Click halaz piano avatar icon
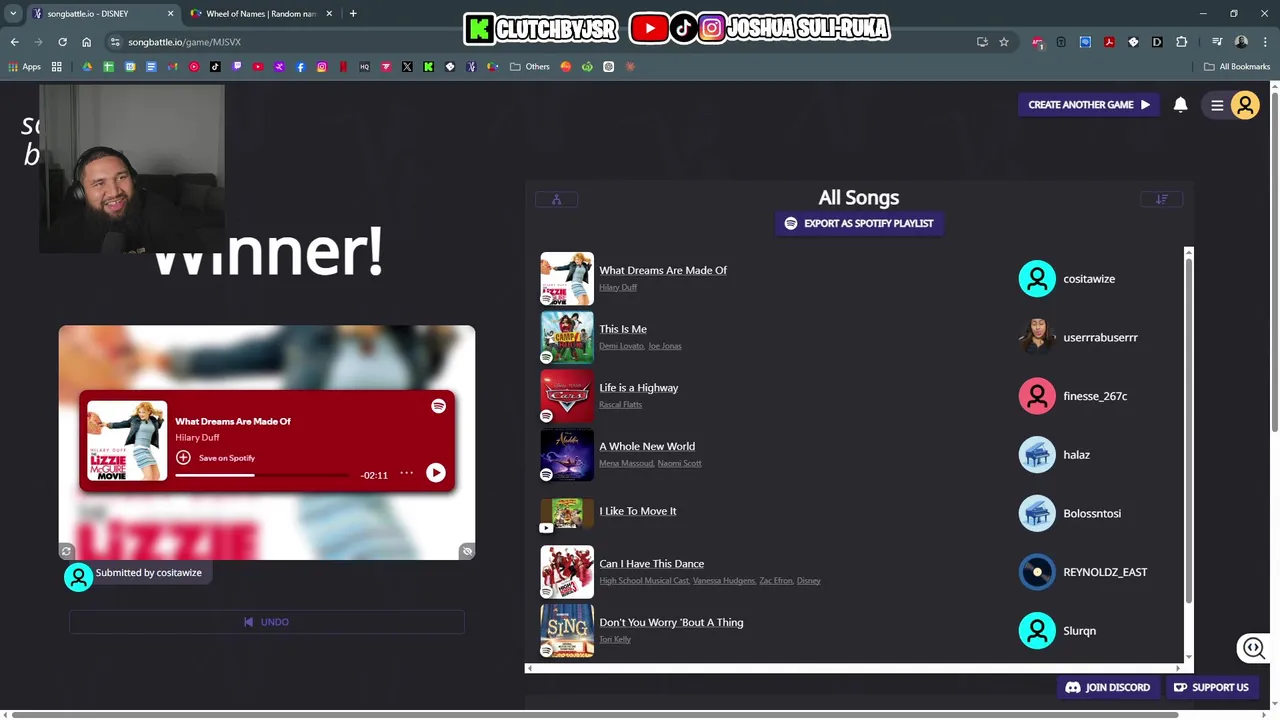Viewport: 1280px width, 720px height. [x=1037, y=455]
